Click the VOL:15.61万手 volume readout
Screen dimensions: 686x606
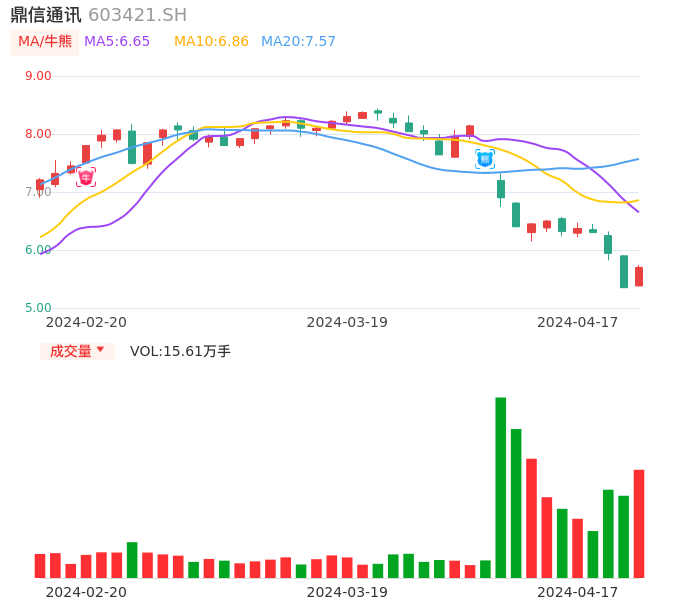[x=180, y=351]
